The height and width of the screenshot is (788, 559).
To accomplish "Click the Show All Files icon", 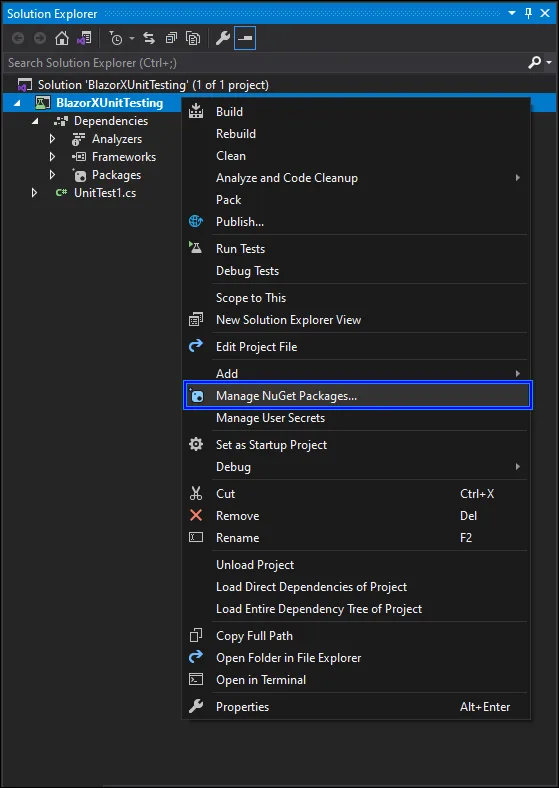I will (x=193, y=38).
